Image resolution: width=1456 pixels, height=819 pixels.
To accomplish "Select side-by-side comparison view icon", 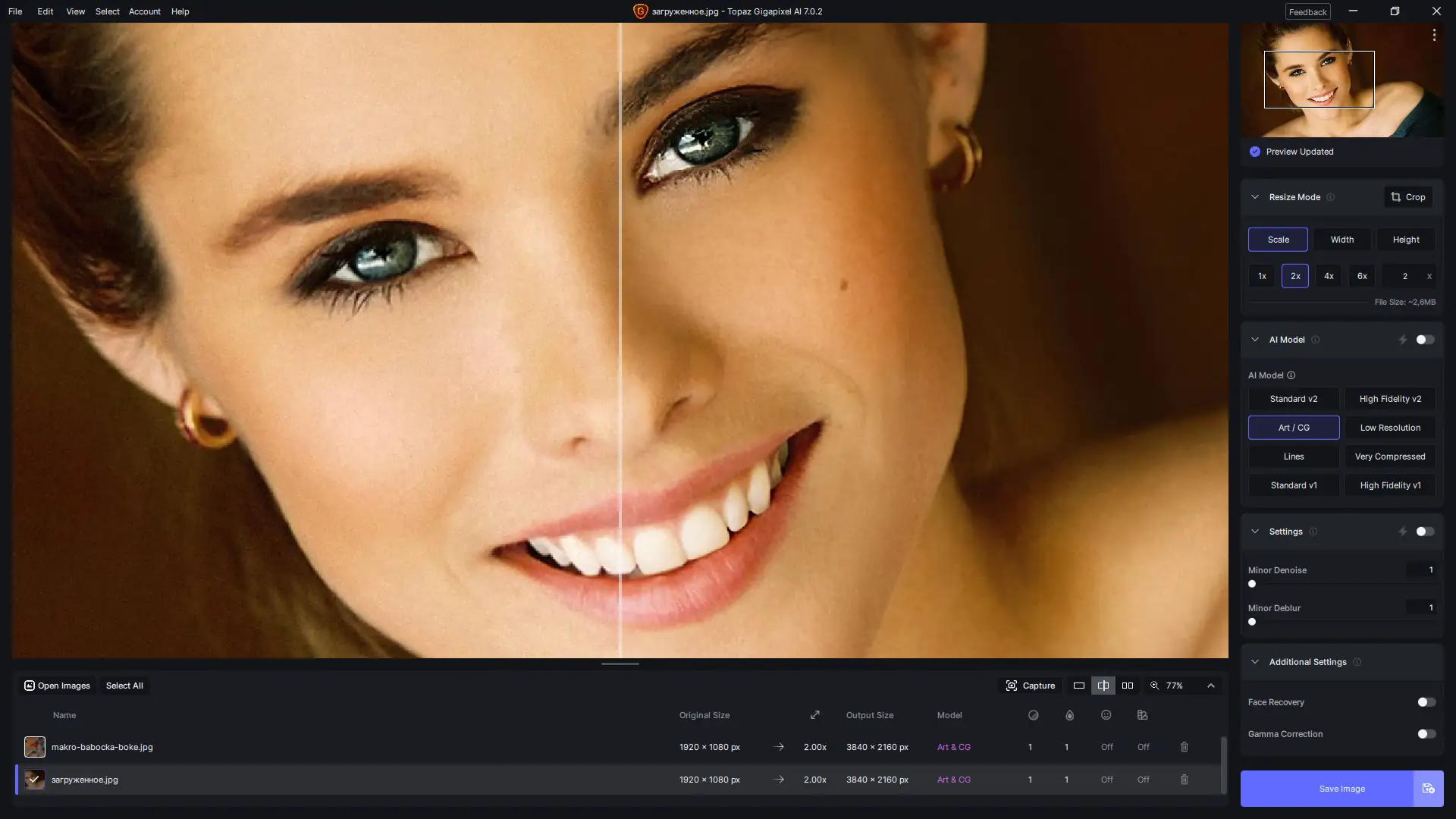I will [1128, 686].
